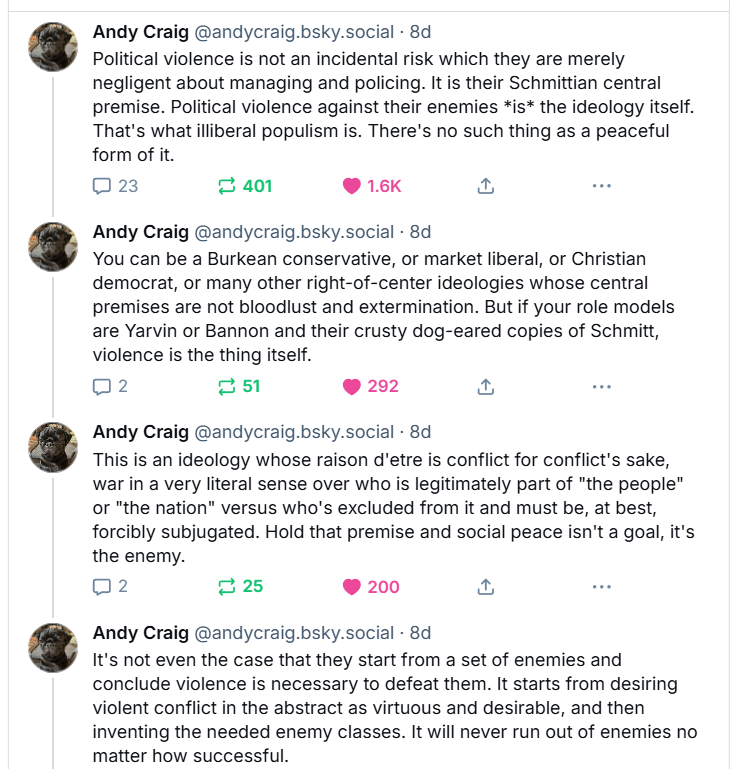736x769 pixels.
Task: Reply to the 'raison d'etre' post
Action: click(110, 587)
